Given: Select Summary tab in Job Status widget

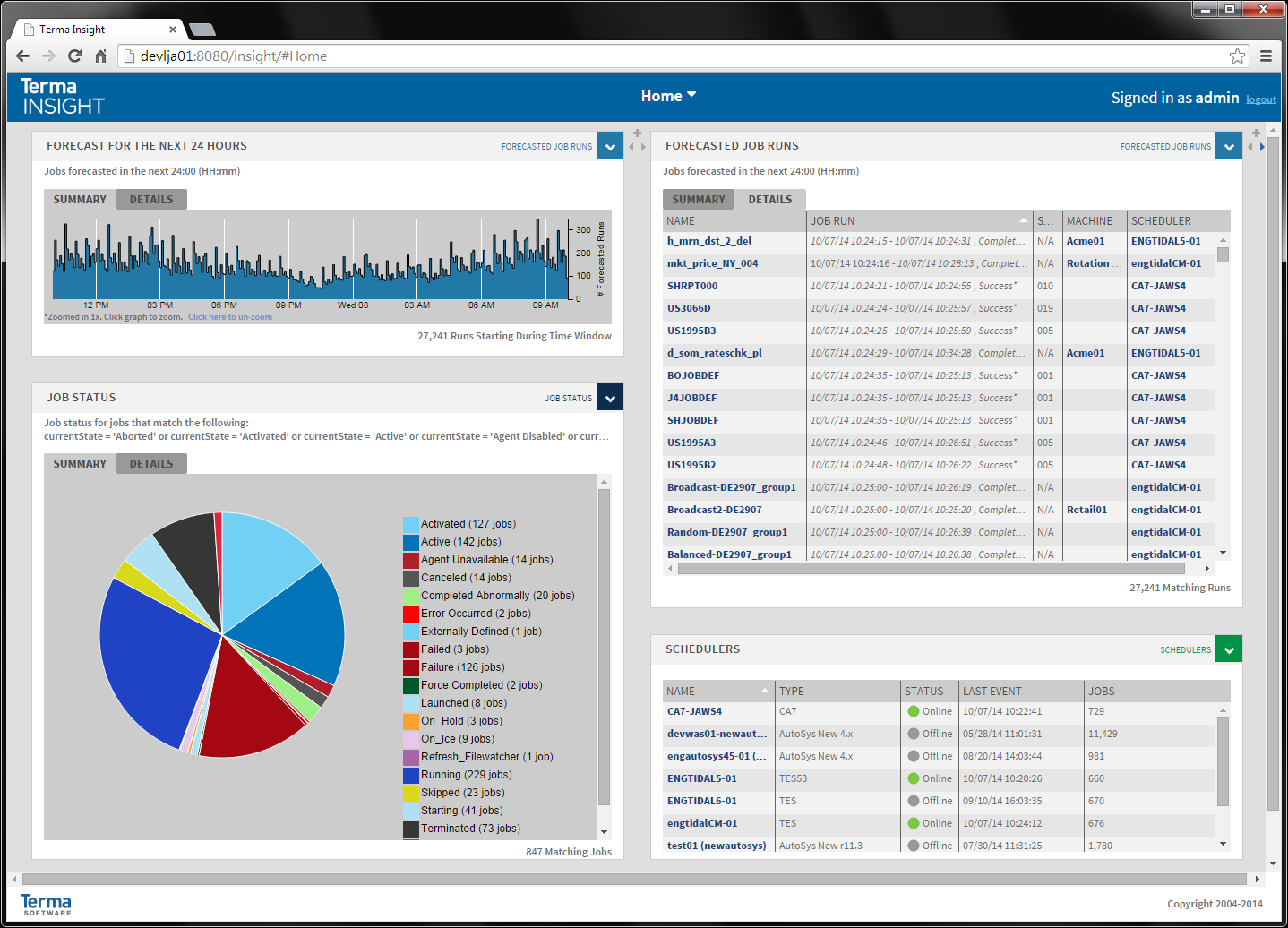Looking at the screenshot, I should coord(80,464).
